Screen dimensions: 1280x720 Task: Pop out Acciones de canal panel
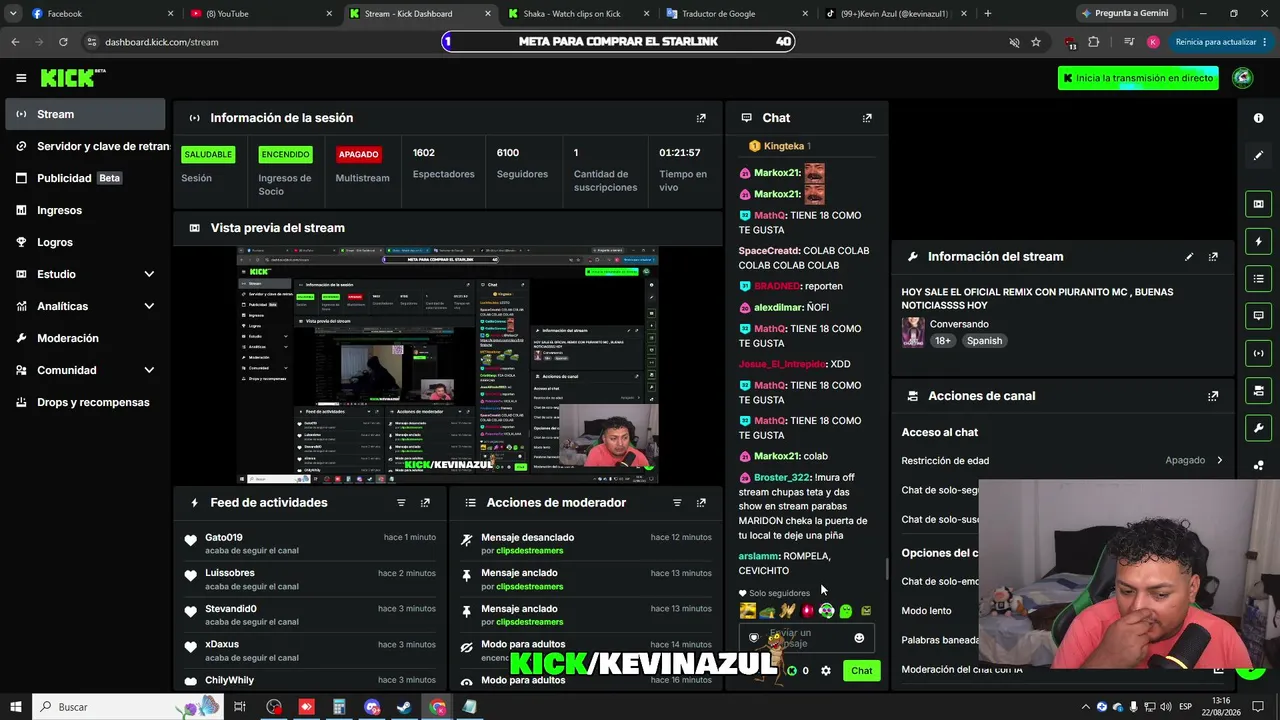pyautogui.click(x=1213, y=396)
